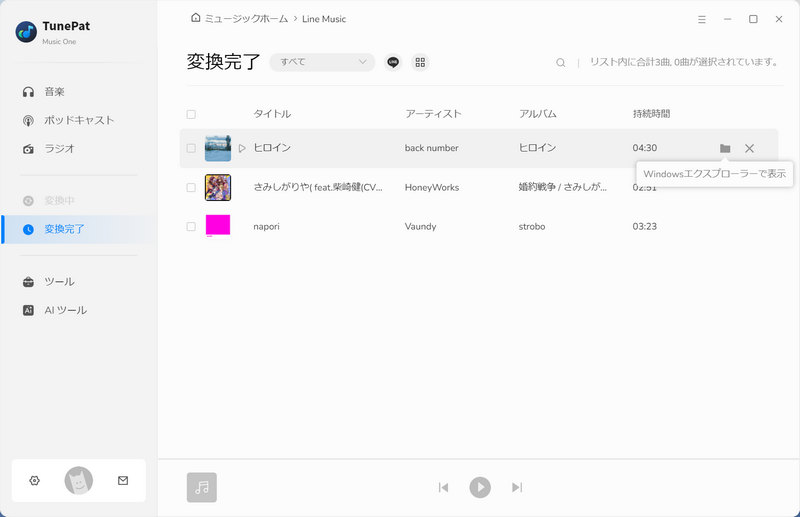800x517 pixels.
Task: Open settings with the gear icon
Action: (35, 480)
